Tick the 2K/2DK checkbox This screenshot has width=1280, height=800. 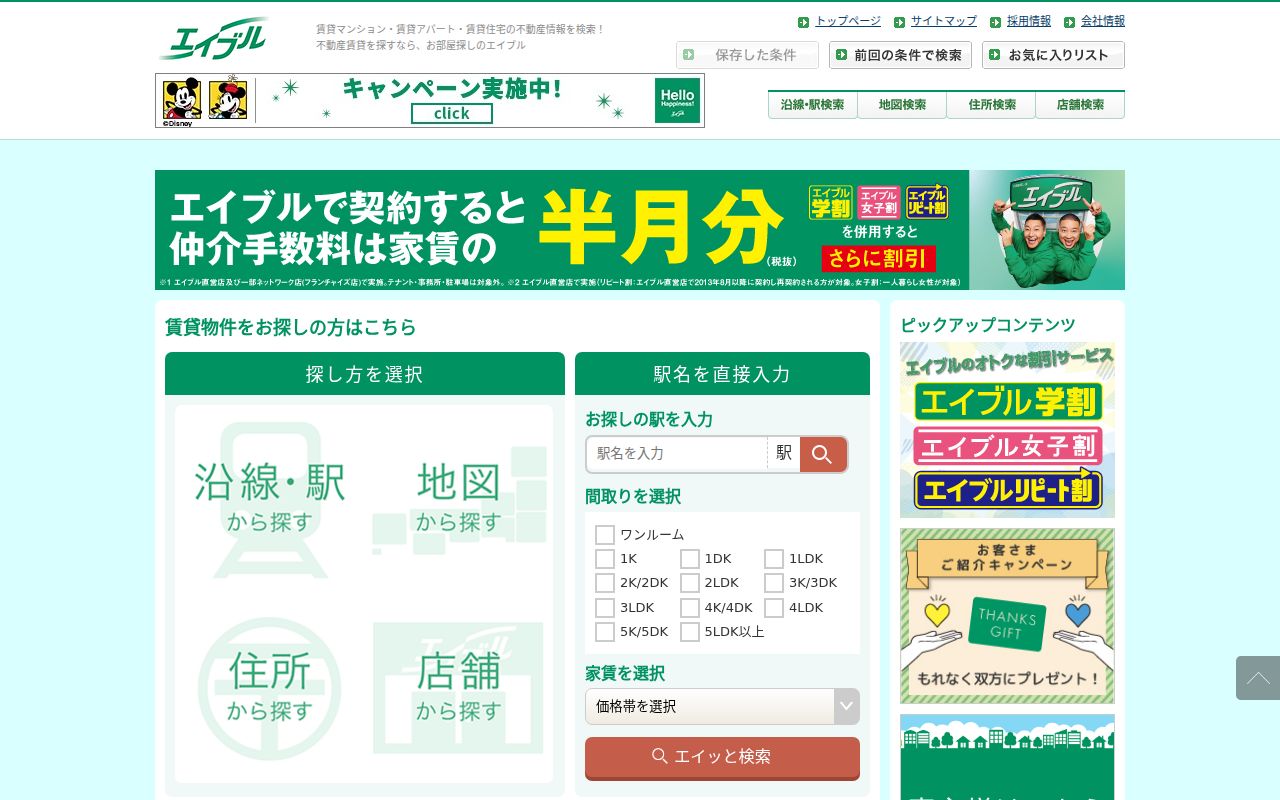605,583
